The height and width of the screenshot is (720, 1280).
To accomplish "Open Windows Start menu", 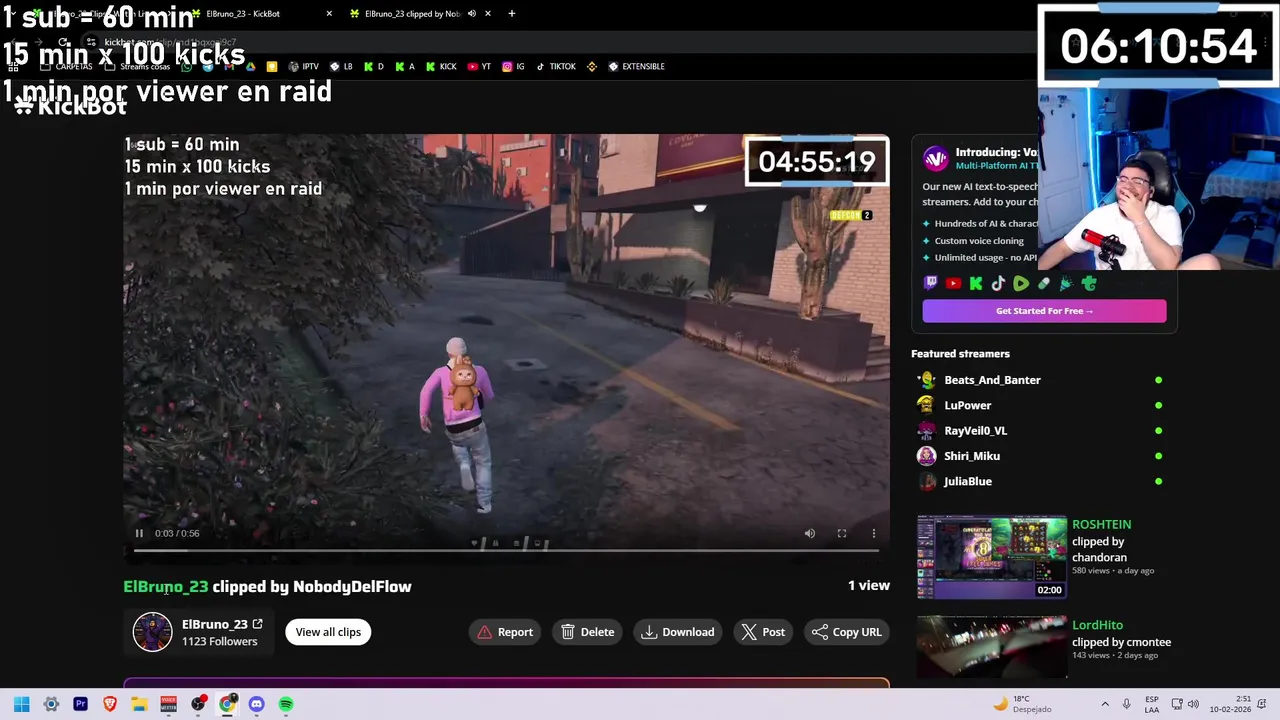I will (21, 704).
